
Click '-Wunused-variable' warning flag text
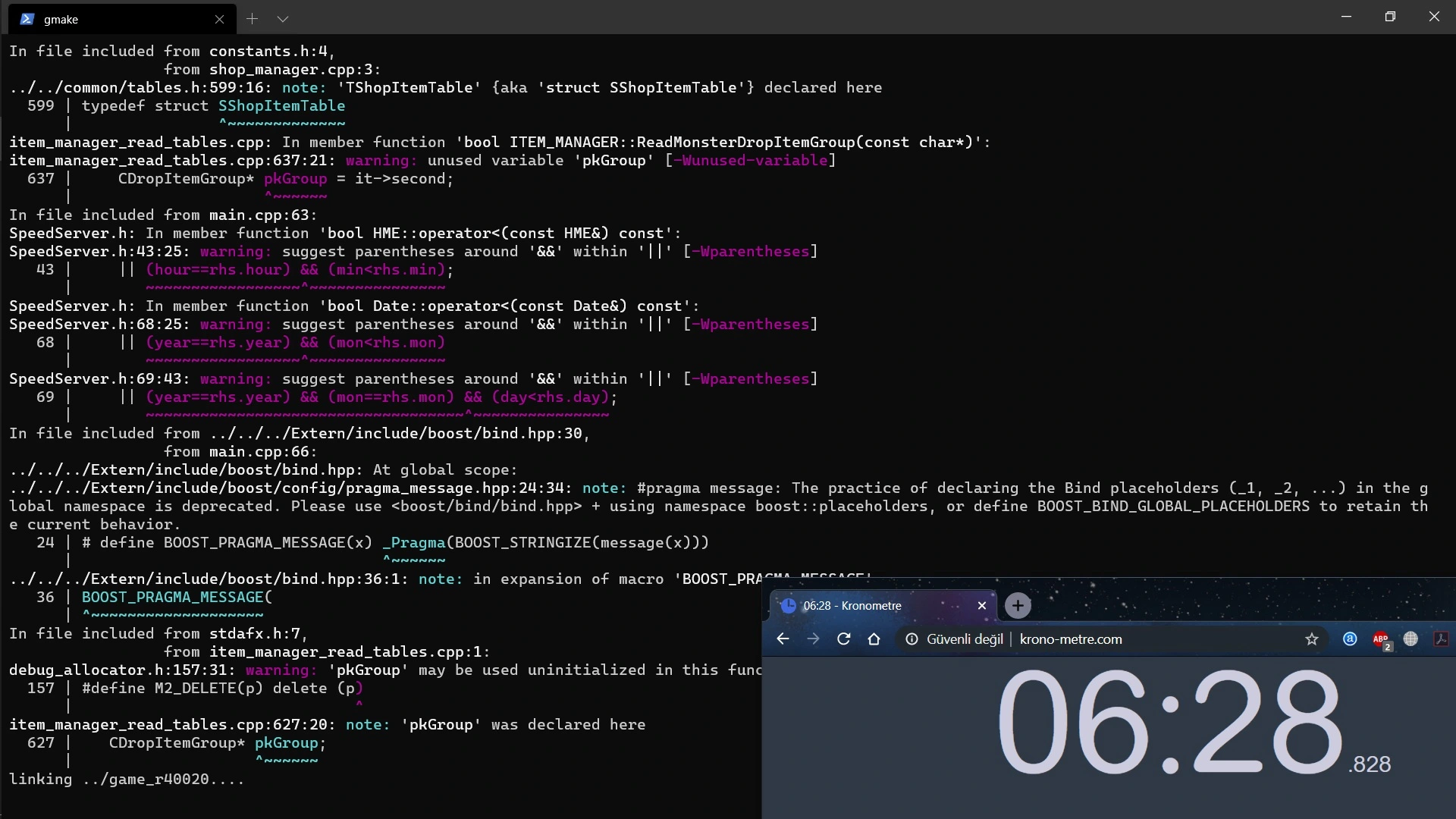[x=750, y=161]
